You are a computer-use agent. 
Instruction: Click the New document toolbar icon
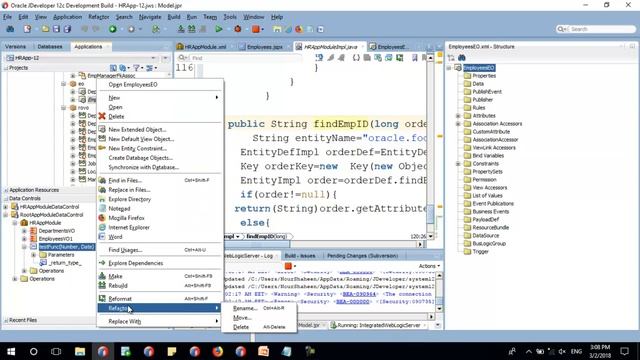point(27,29)
